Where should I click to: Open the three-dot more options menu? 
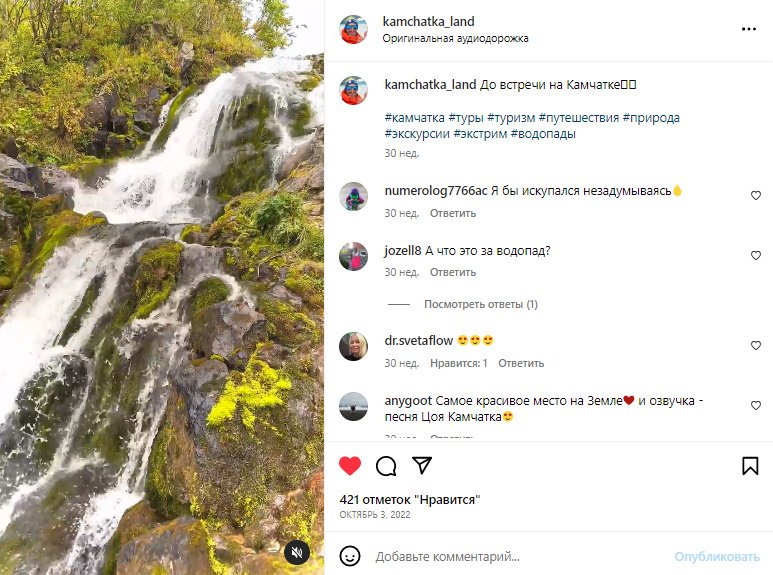749,30
